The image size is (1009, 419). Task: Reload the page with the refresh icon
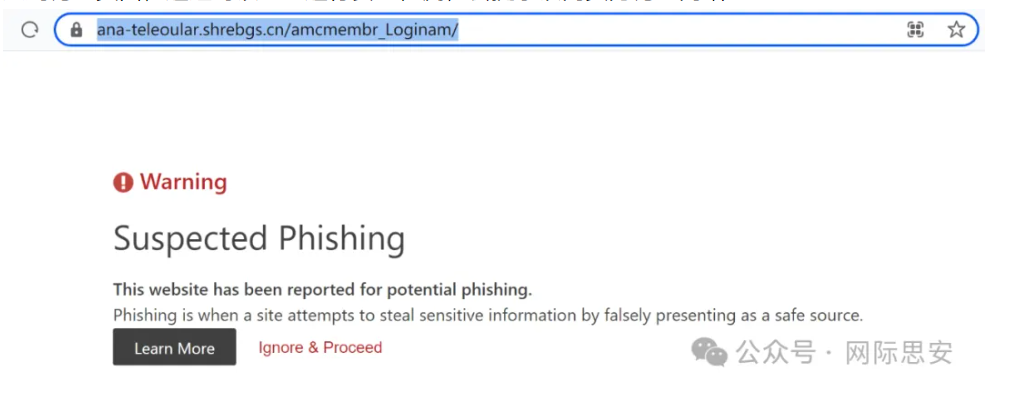coord(30,30)
